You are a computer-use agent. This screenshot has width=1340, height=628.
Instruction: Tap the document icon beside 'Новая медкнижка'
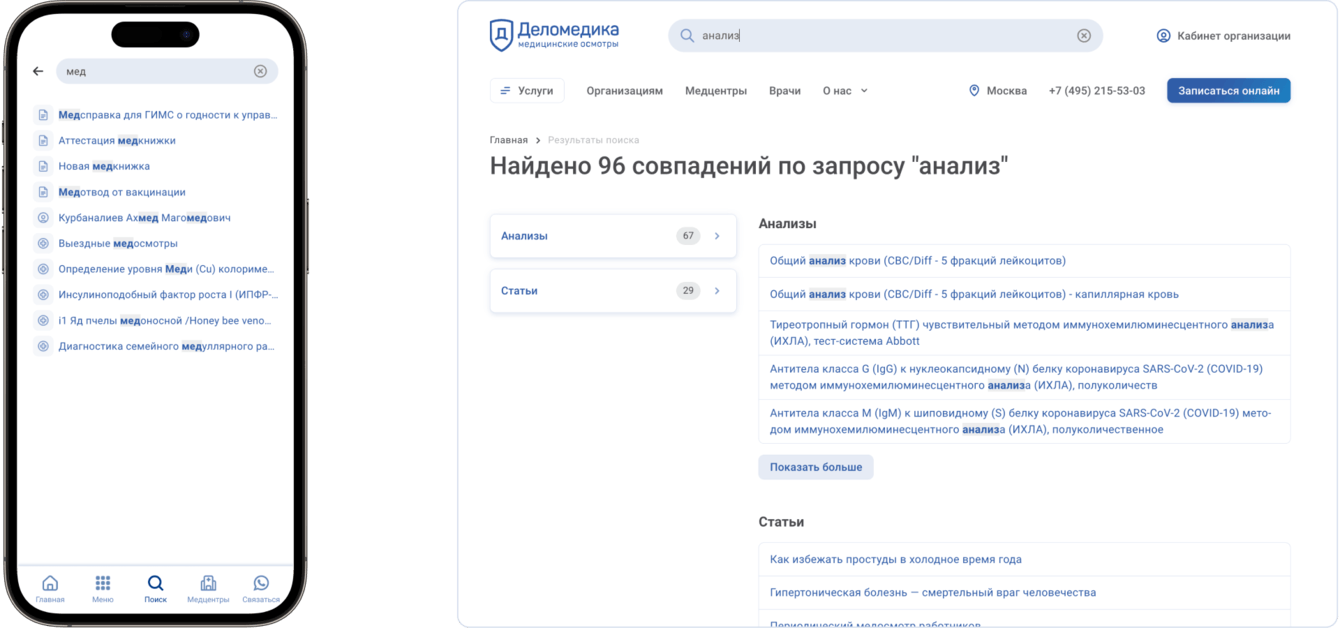coord(43,166)
